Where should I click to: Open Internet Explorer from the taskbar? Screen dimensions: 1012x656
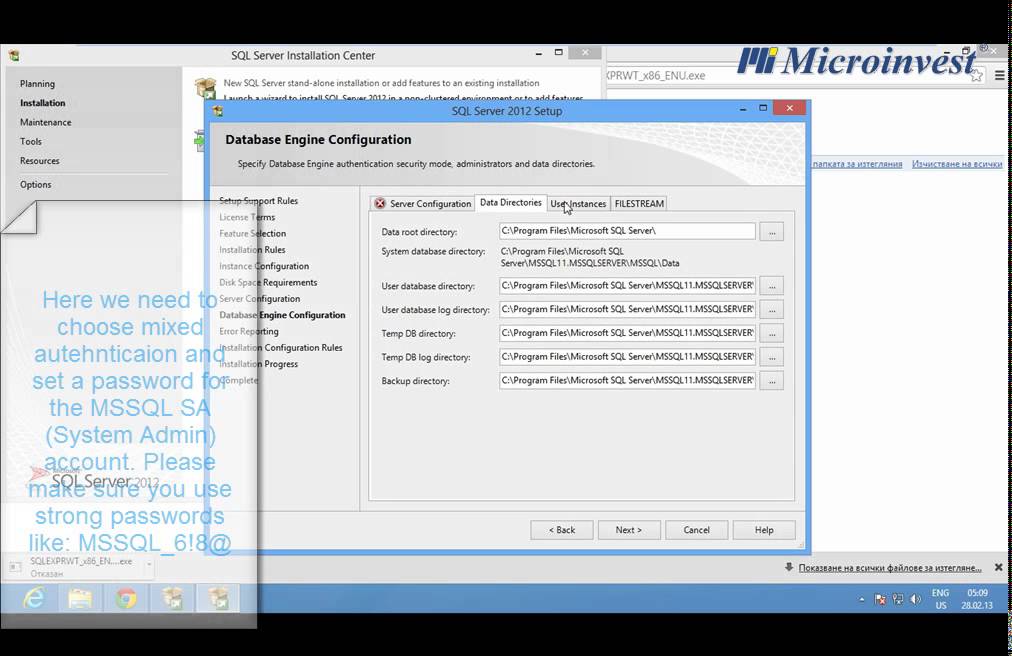pyautogui.click(x=34, y=599)
